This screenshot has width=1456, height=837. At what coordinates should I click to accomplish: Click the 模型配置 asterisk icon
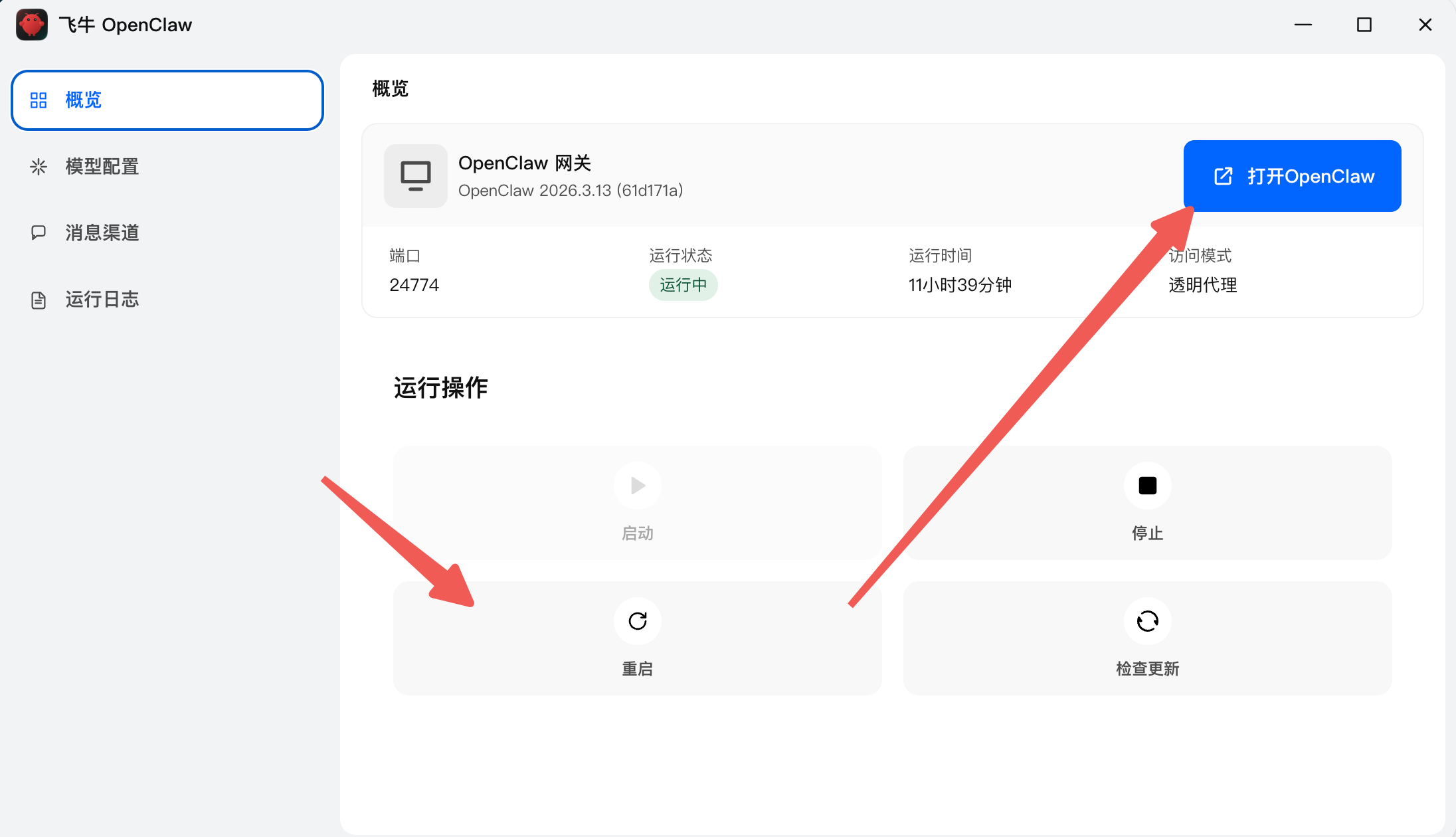tap(39, 167)
